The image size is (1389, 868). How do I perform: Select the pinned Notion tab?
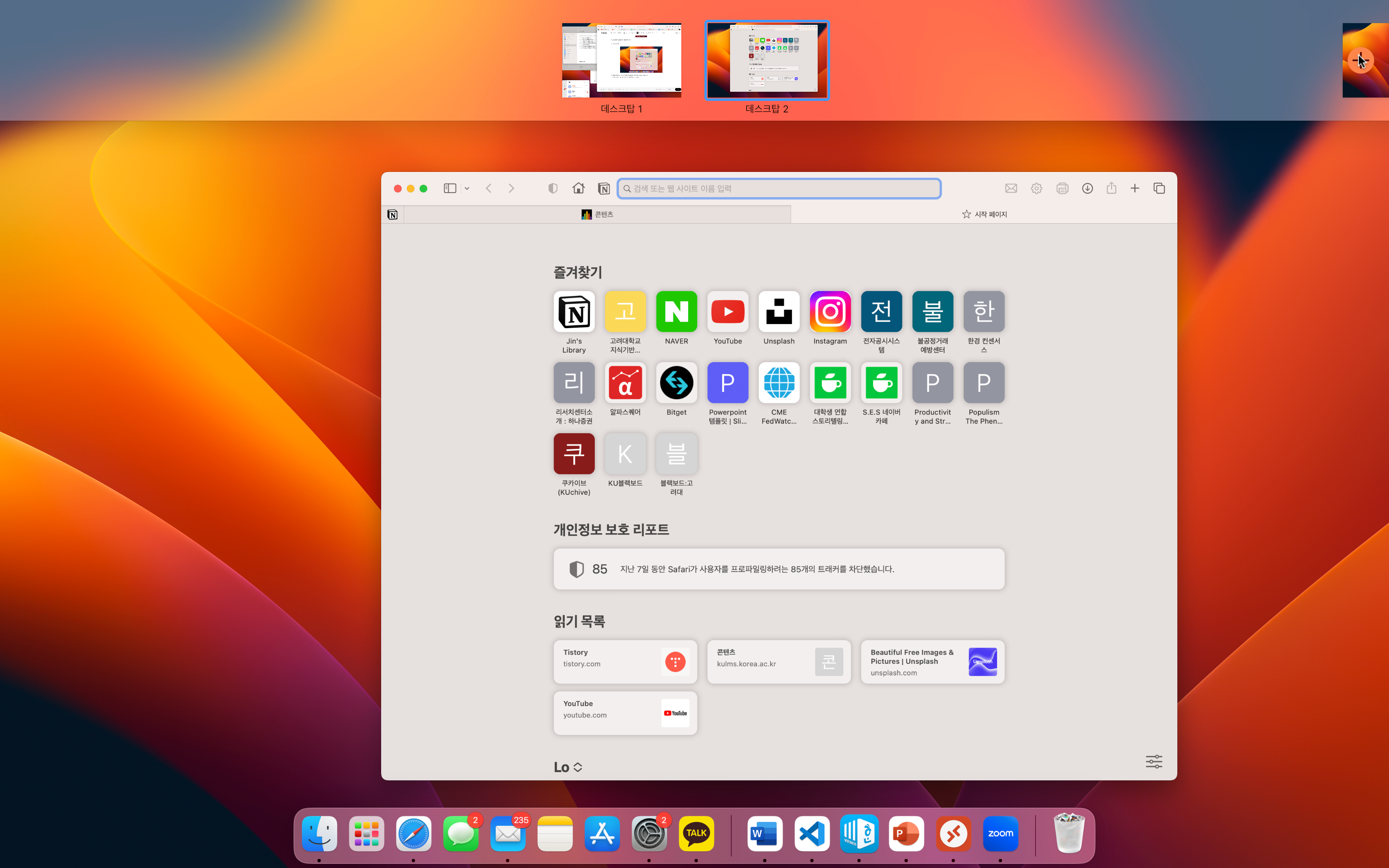pos(393,214)
